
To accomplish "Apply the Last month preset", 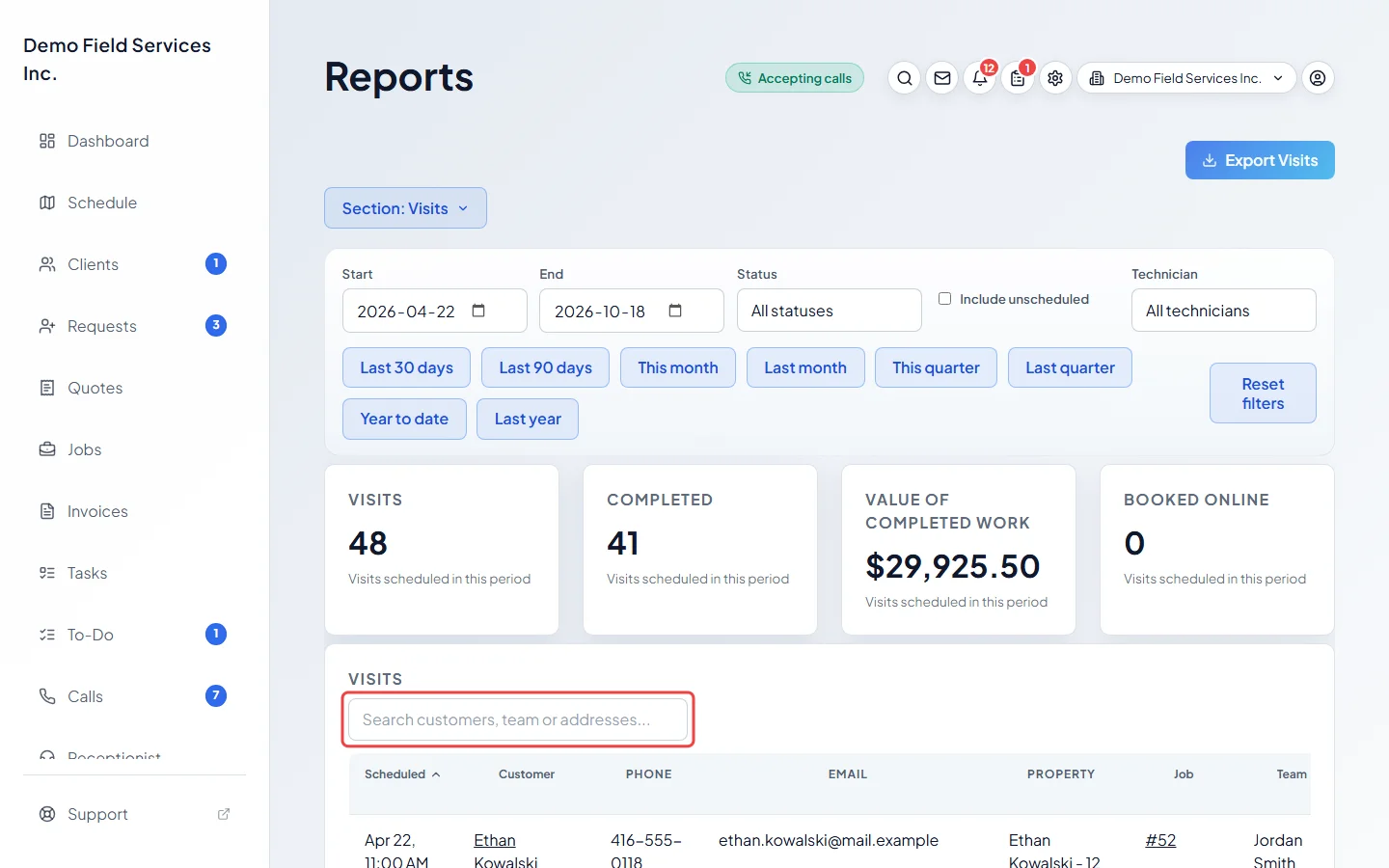I will click(805, 367).
